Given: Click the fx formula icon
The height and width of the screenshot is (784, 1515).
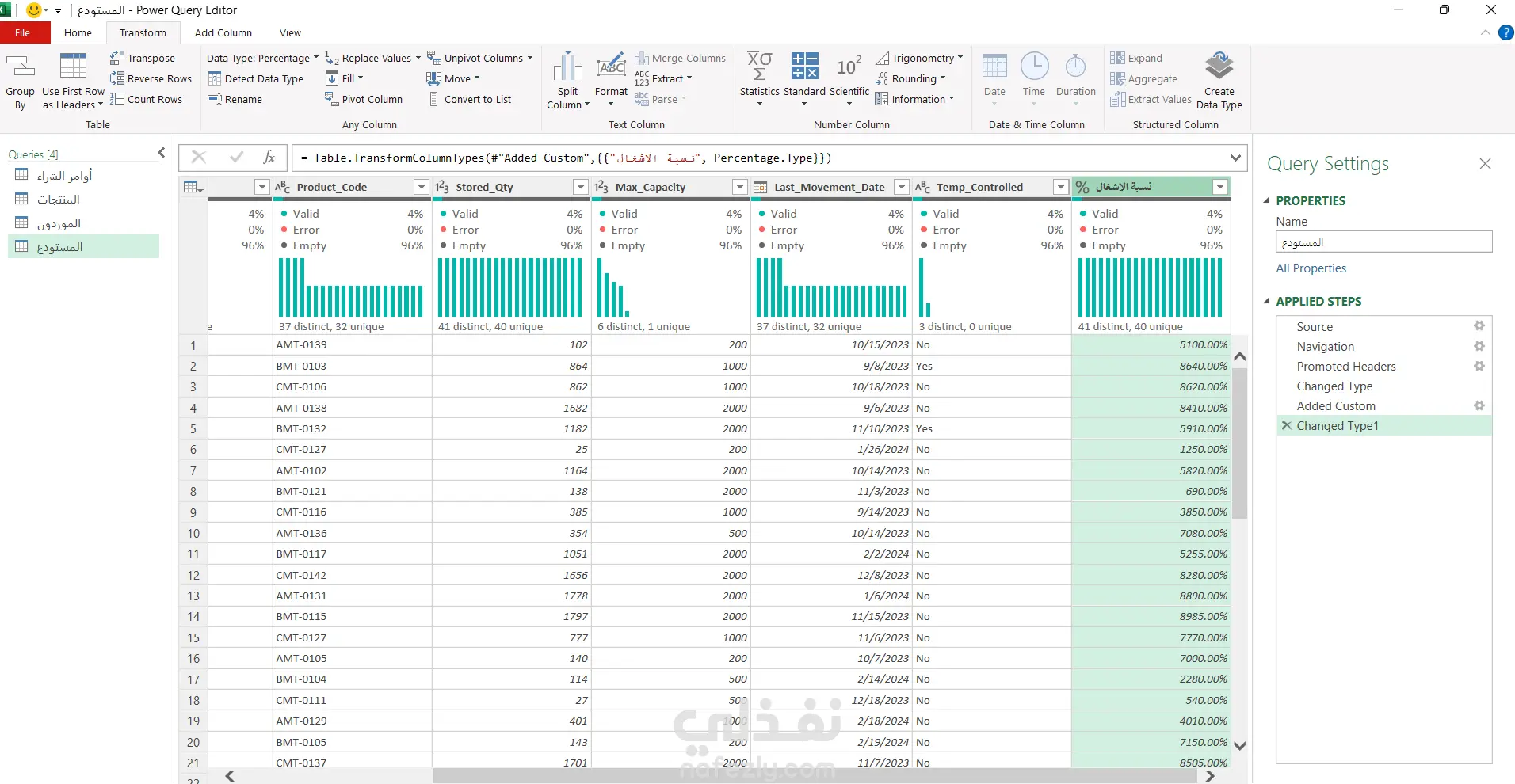Looking at the screenshot, I should tap(269, 157).
